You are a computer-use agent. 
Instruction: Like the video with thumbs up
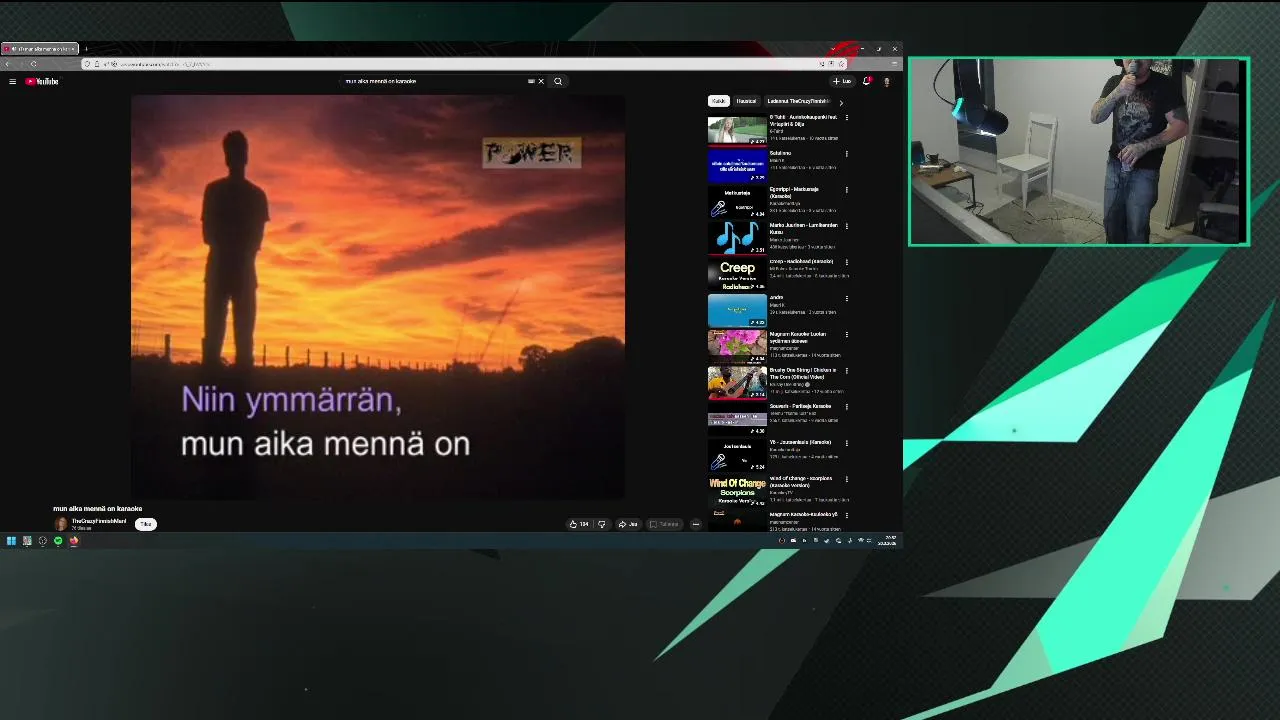coord(579,524)
